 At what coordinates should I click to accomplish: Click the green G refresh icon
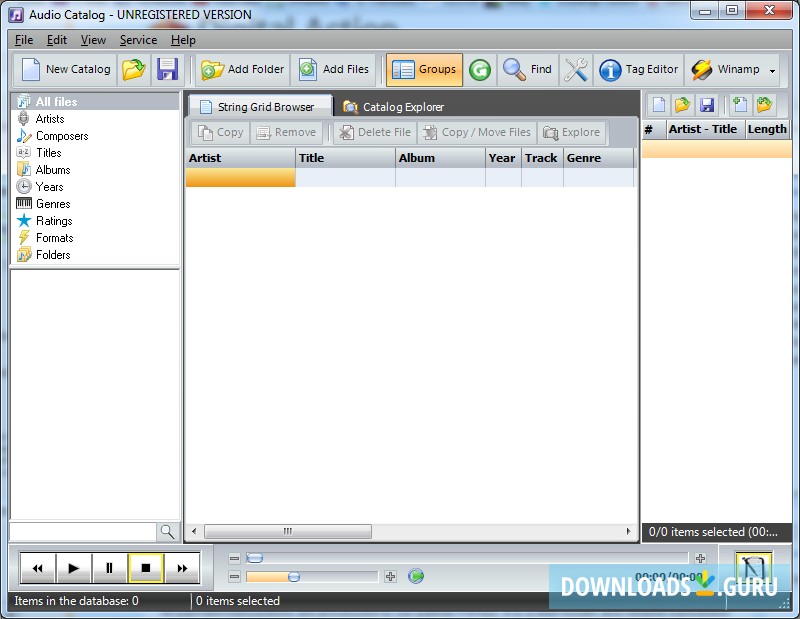[x=480, y=69]
